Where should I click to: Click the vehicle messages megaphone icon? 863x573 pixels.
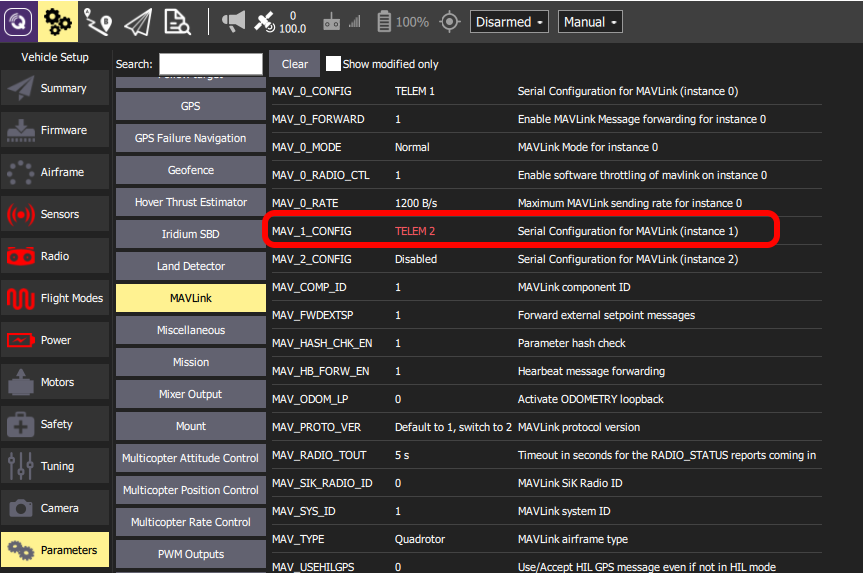(x=233, y=21)
